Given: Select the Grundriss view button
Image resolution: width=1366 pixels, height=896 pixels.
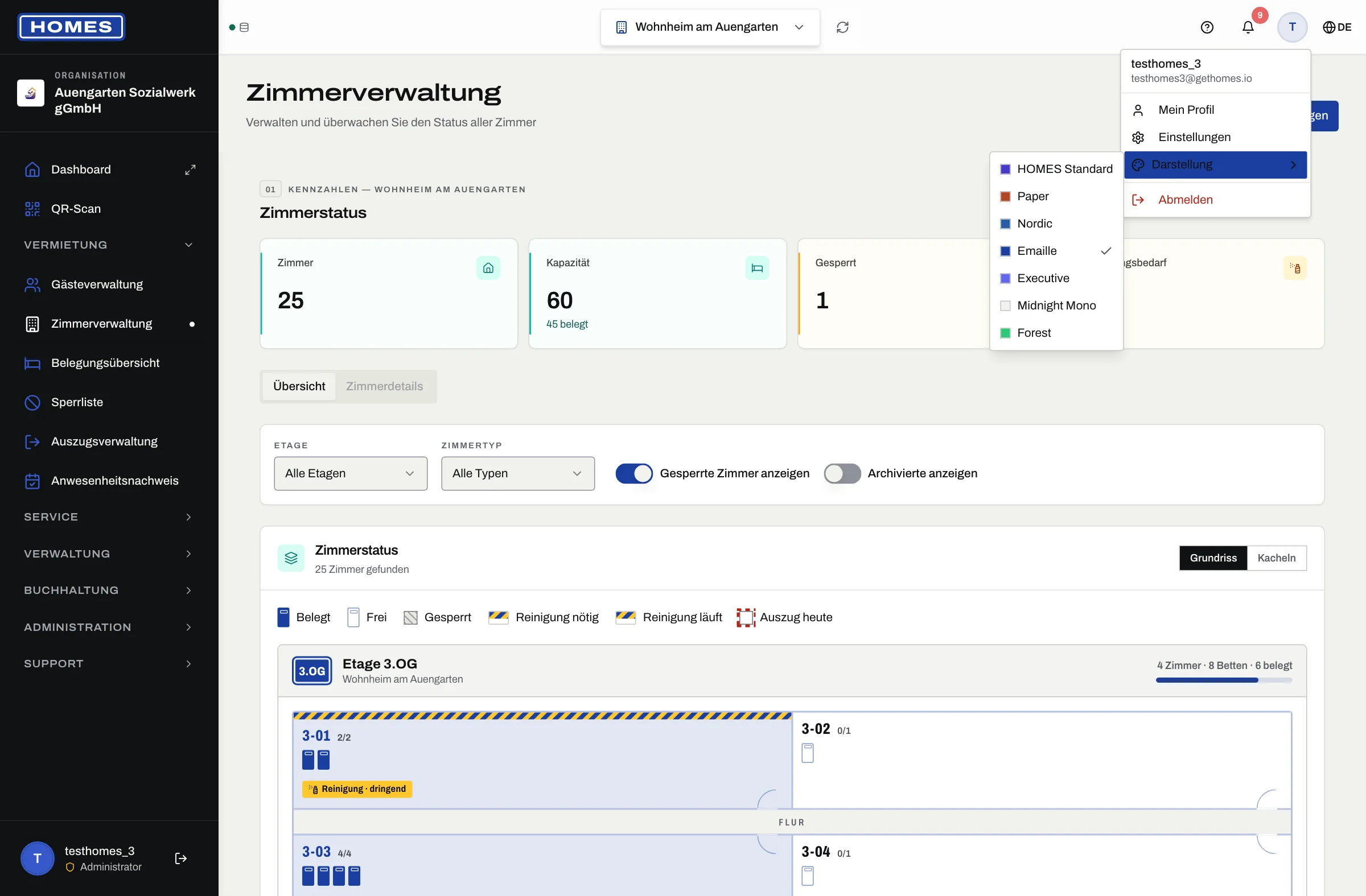Looking at the screenshot, I should pos(1213,558).
